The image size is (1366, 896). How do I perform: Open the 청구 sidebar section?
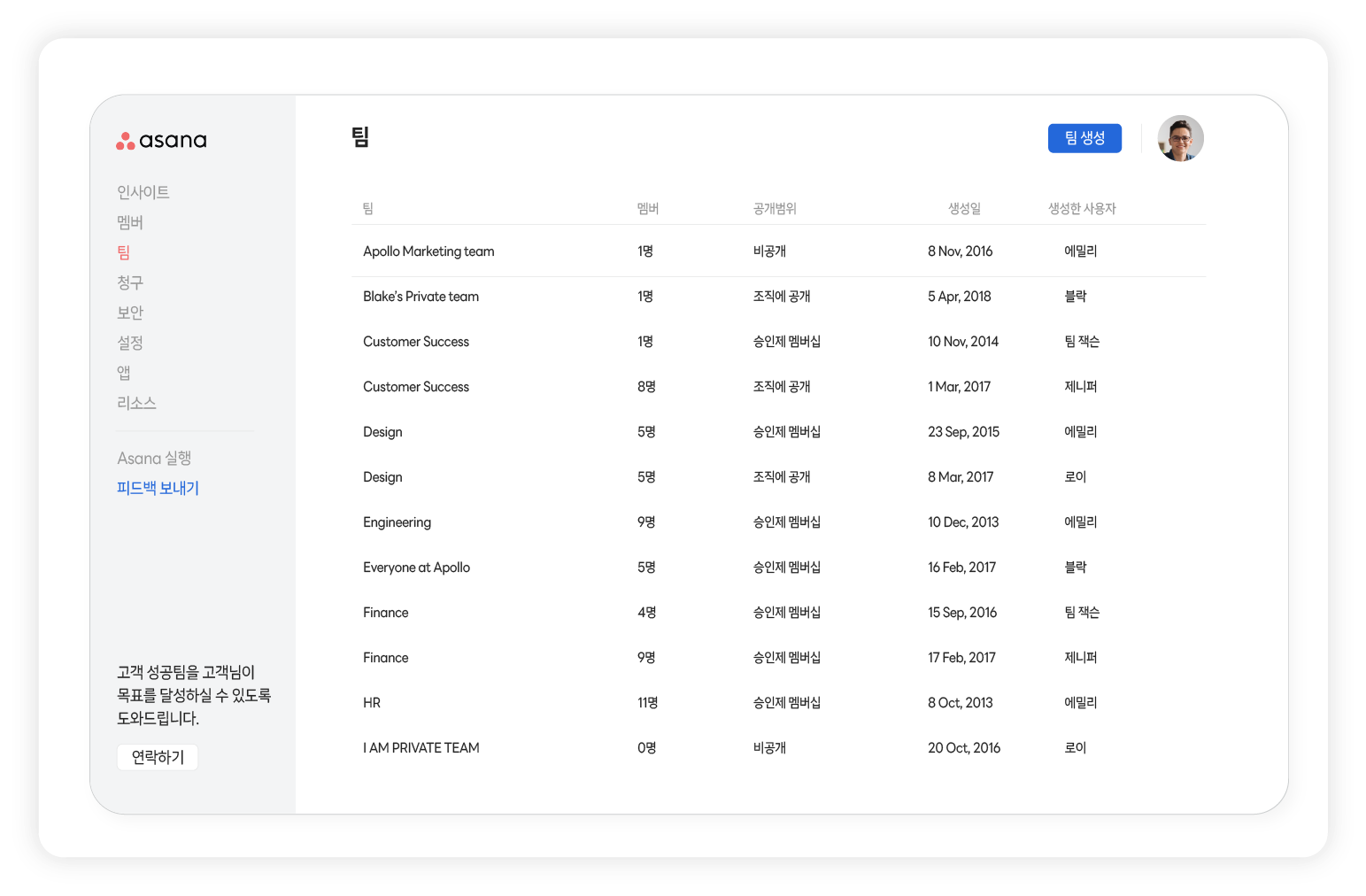130,282
